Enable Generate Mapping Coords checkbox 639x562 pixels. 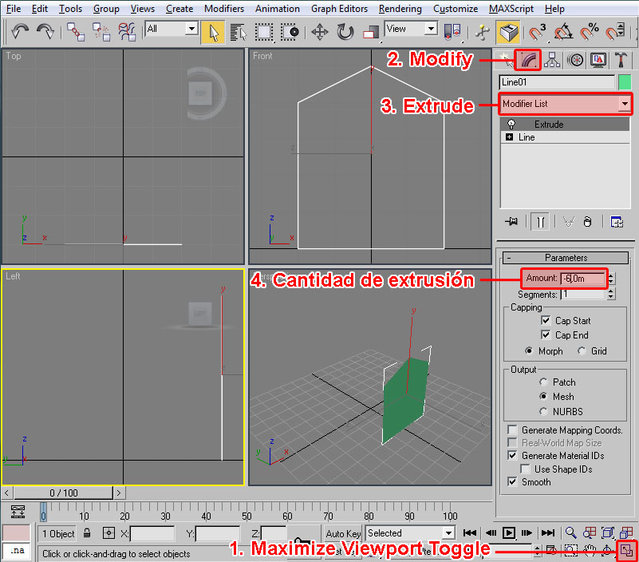pos(513,430)
